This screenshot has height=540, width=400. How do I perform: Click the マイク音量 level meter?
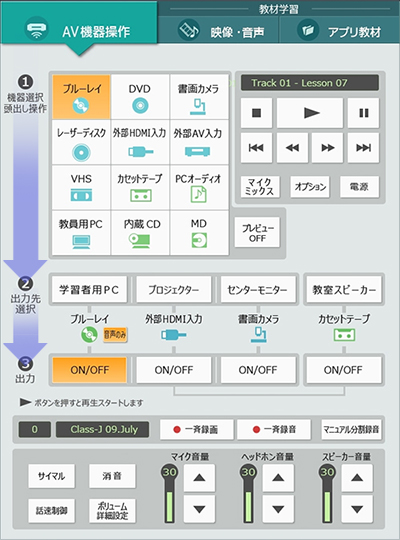(170, 494)
